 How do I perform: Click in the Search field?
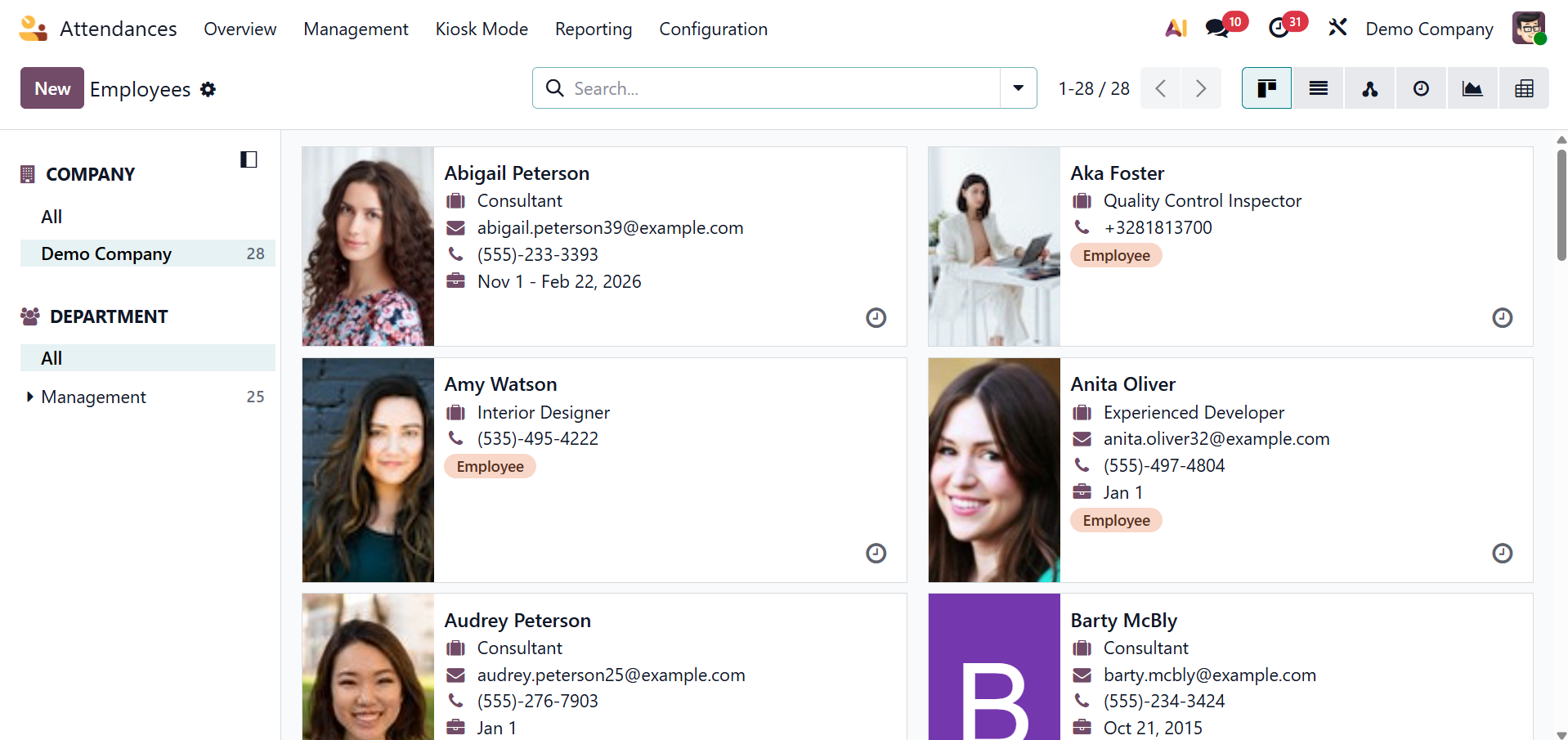[785, 88]
